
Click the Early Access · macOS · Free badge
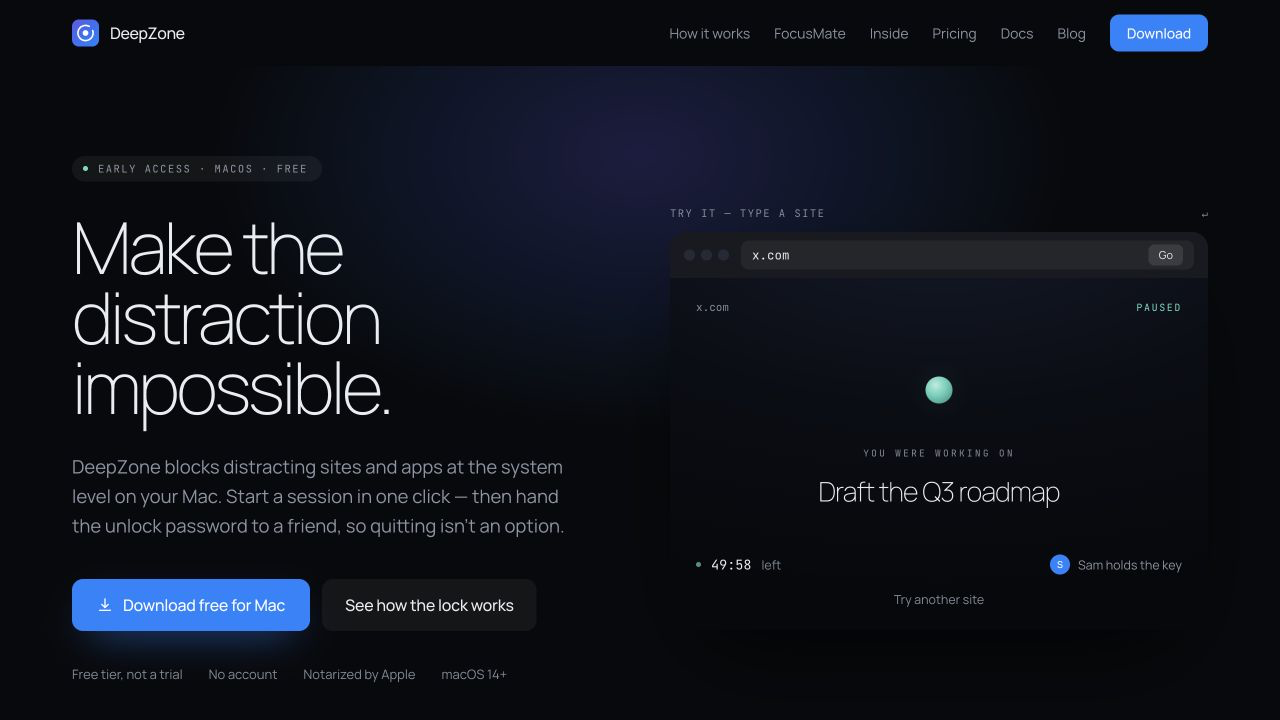coord(197,169)
